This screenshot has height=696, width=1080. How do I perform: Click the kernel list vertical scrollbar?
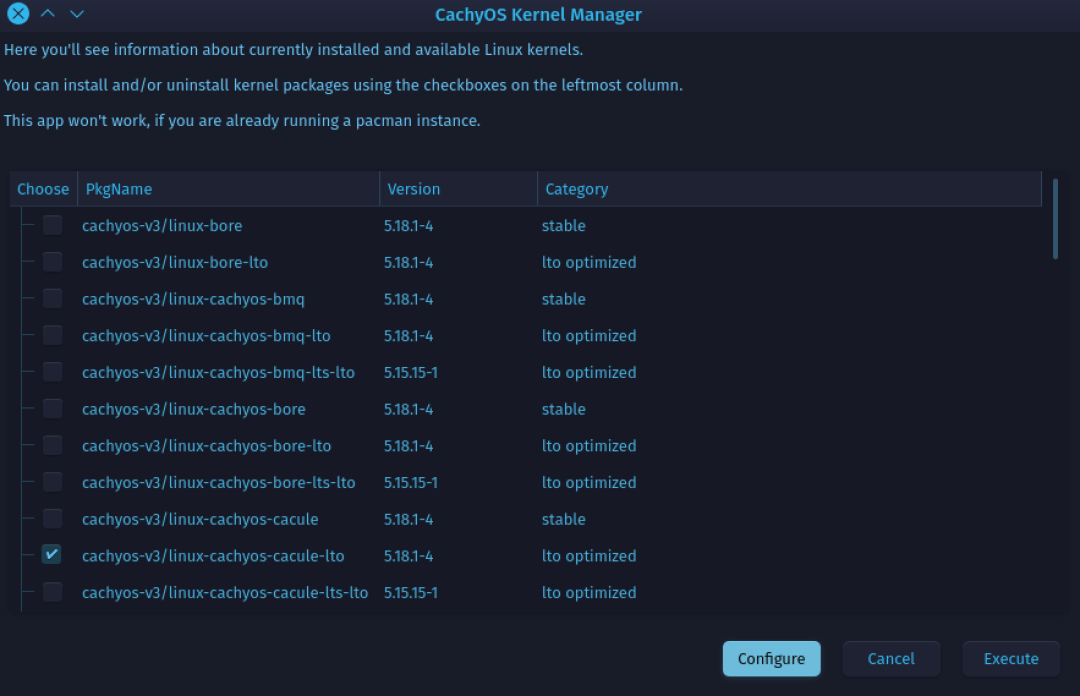tap(1055, 219)
